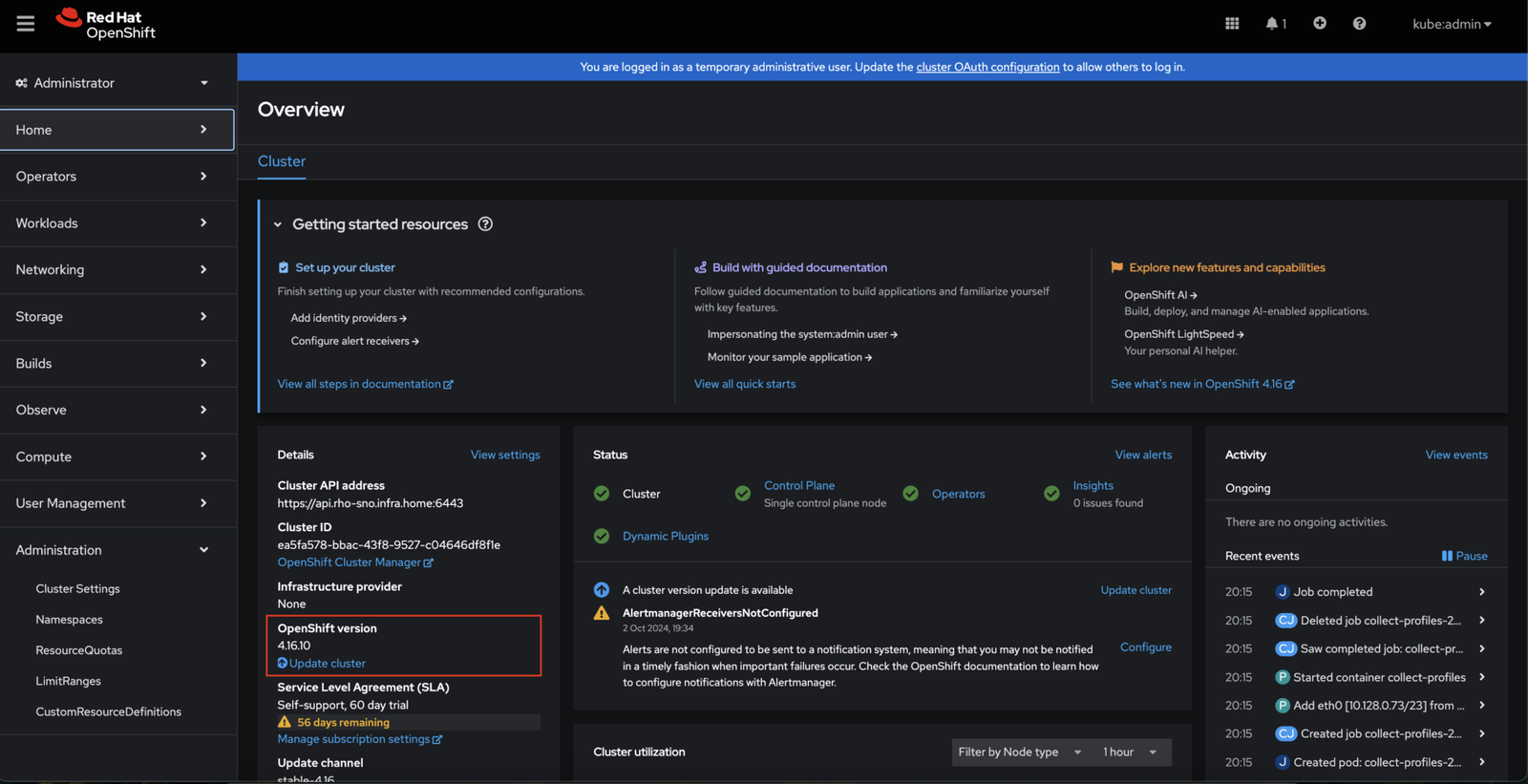Click the Insights status check icon
Viewport: 1528px width, 784px height.
coord(1051,494)
